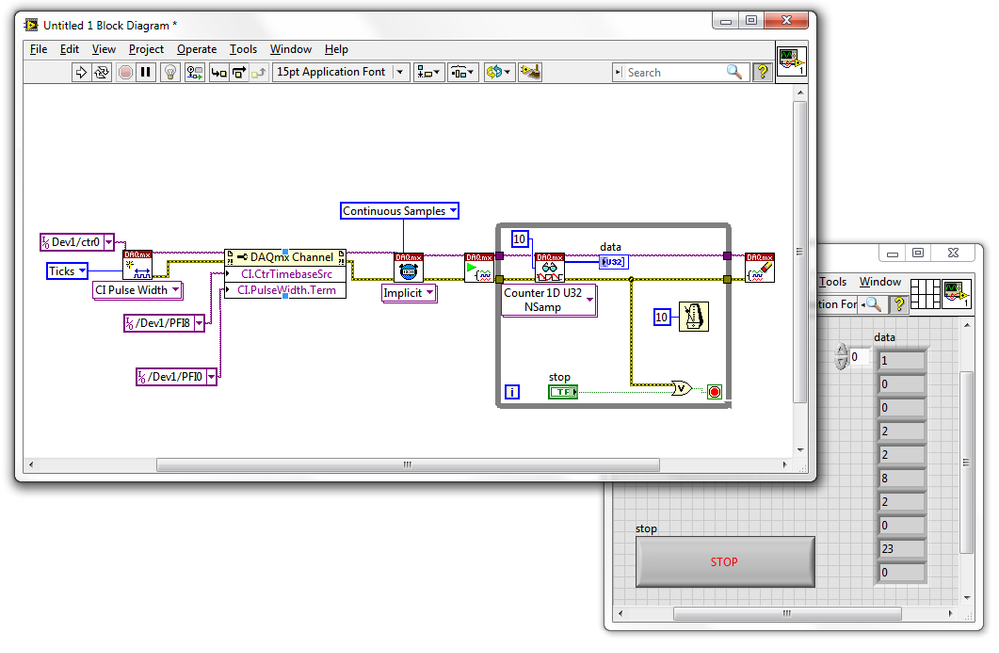Select the DAQmx Timing VI

coord(408,268)
